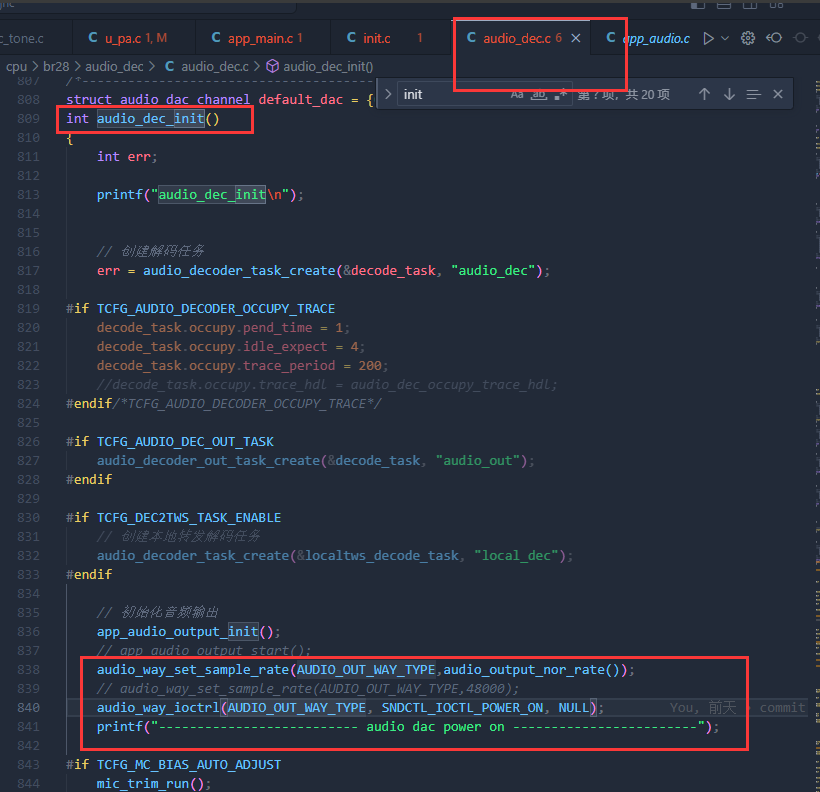The width and height of the screenshot is (820, 792).
Task: Click the git blame note 'You, 前天'
Action: click(x=703, y=708)
